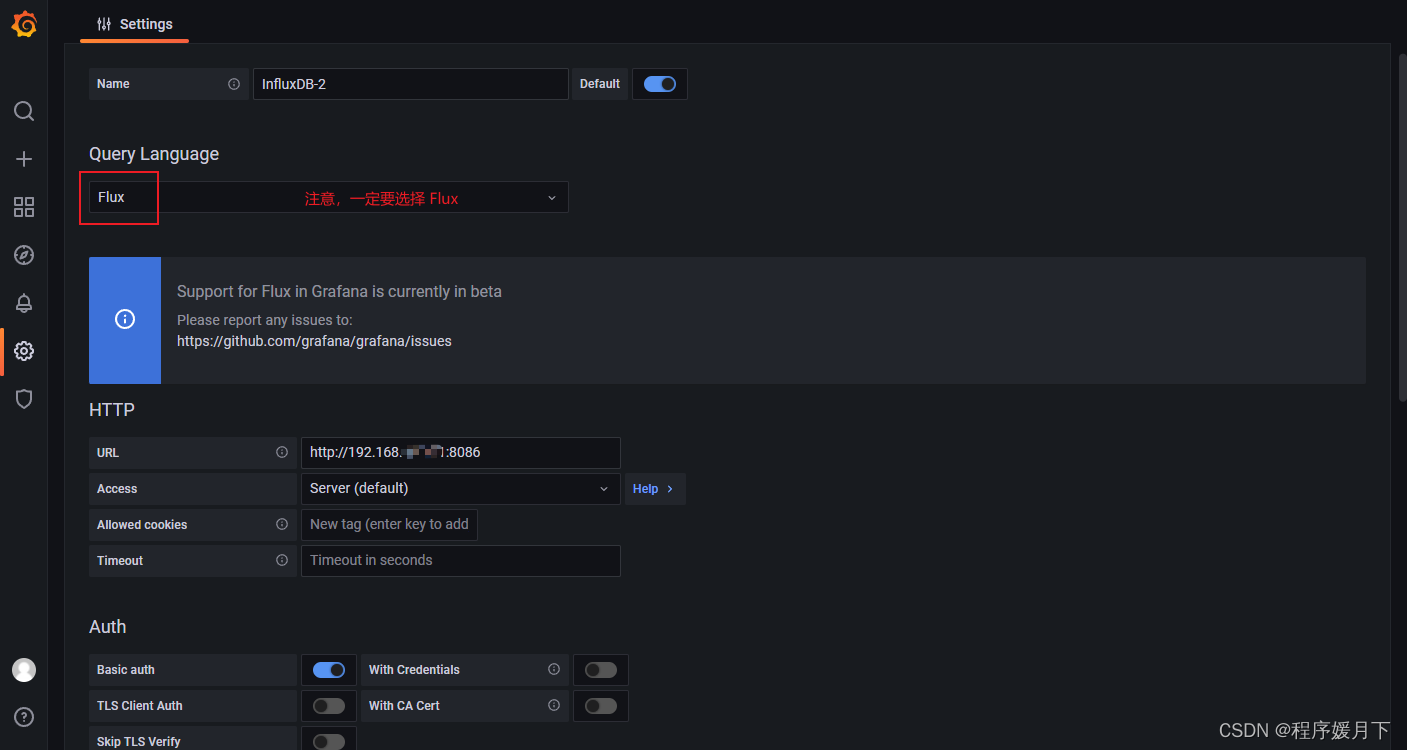Open the Help question mark icon

click(x=24, y=717)
